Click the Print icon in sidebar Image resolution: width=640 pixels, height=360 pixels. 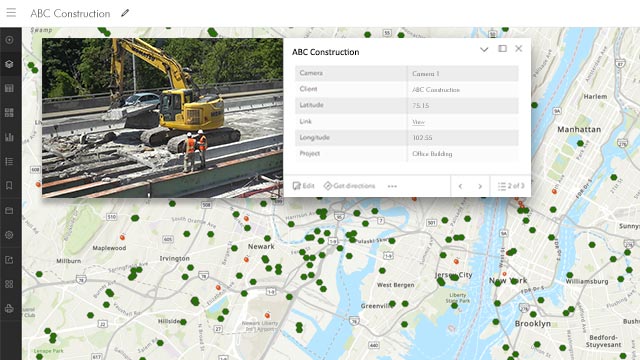[x=9, y=309]
